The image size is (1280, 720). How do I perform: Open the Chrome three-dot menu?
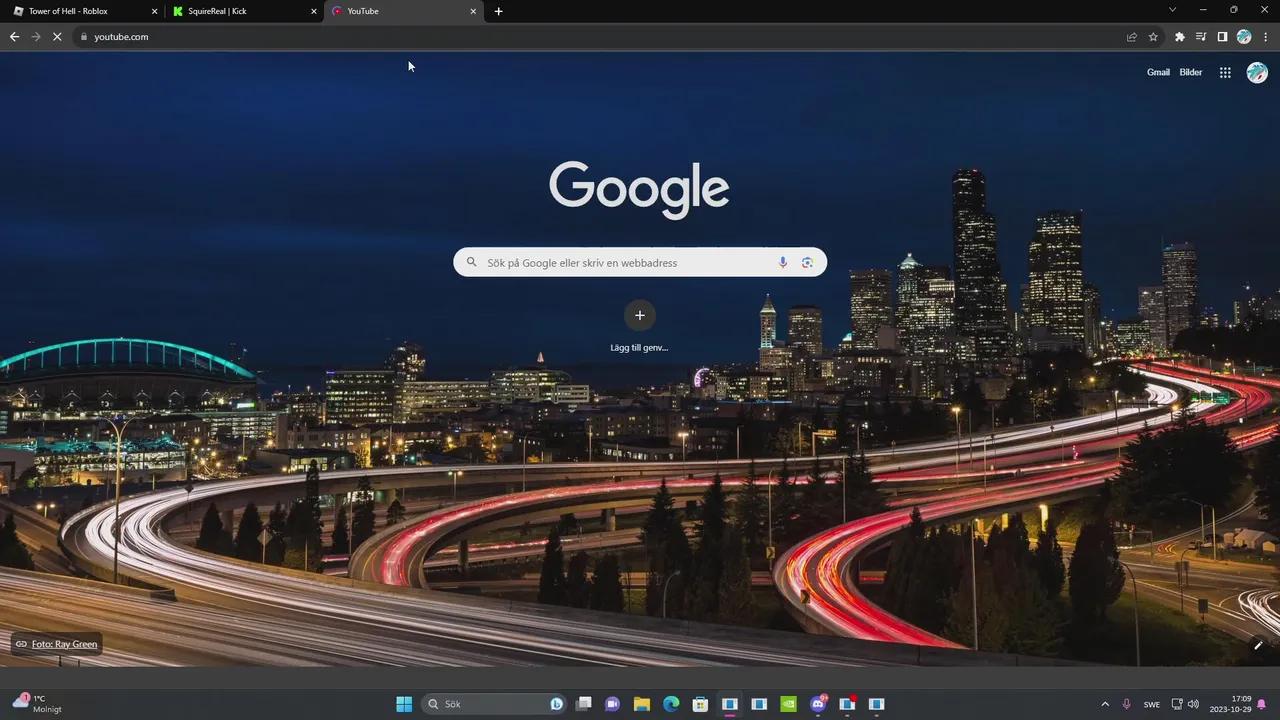[1266, 37]
